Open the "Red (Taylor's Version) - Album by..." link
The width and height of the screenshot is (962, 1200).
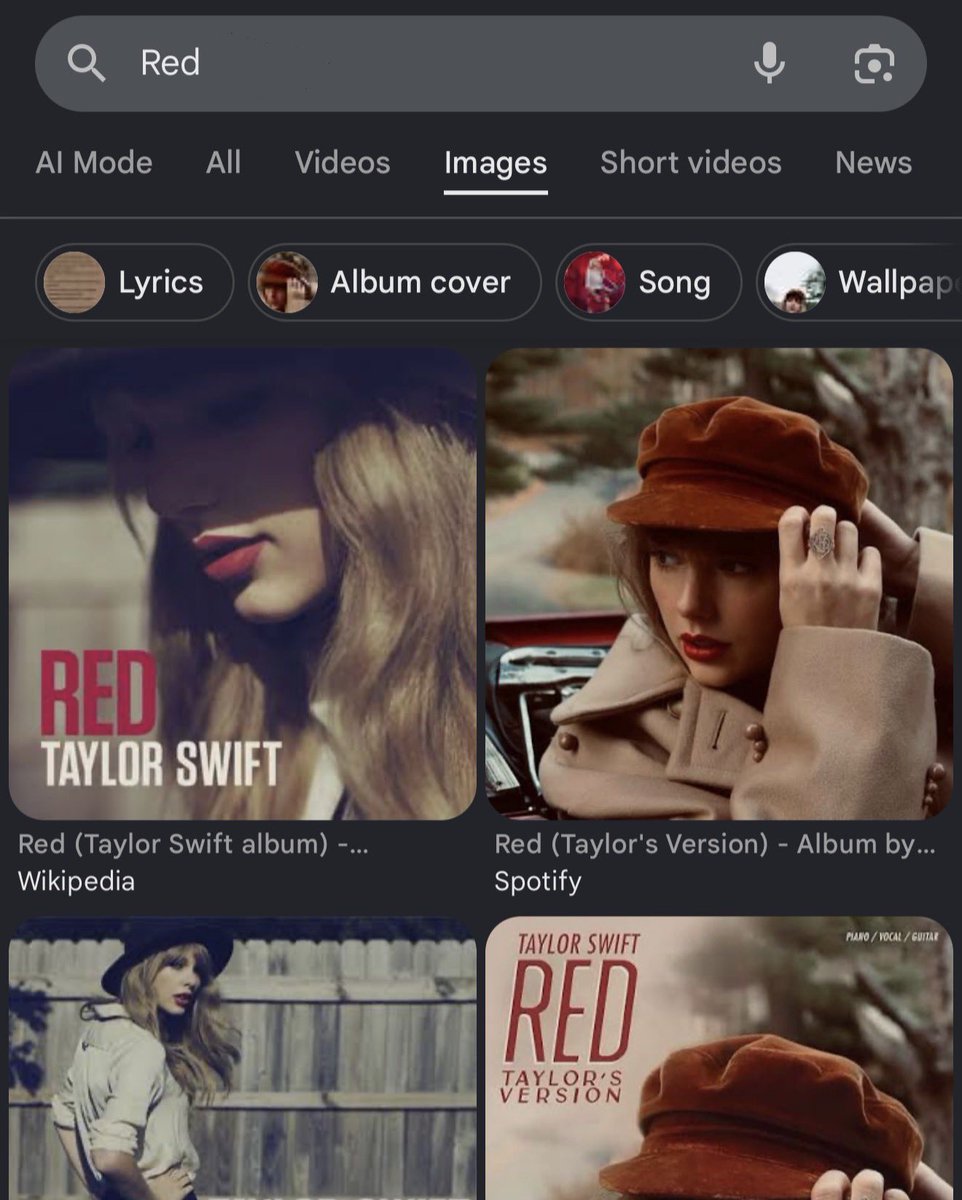click(x=715, y=844)
